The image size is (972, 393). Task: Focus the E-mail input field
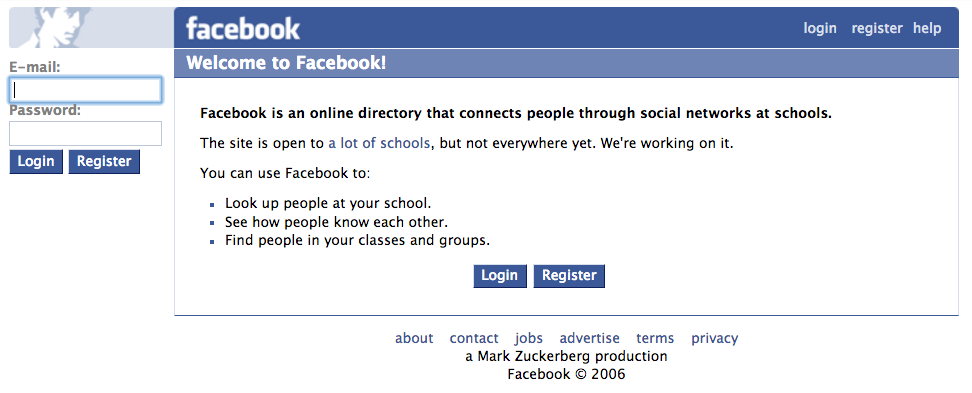tap(86, 90)
